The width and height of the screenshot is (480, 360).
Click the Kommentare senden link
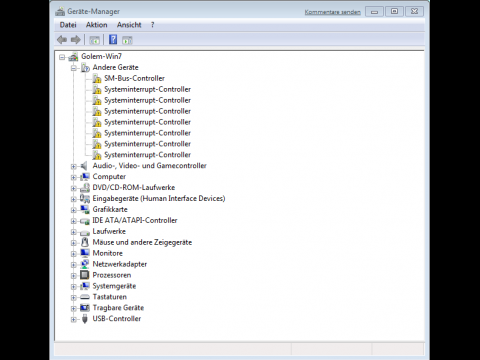point(333,12)
